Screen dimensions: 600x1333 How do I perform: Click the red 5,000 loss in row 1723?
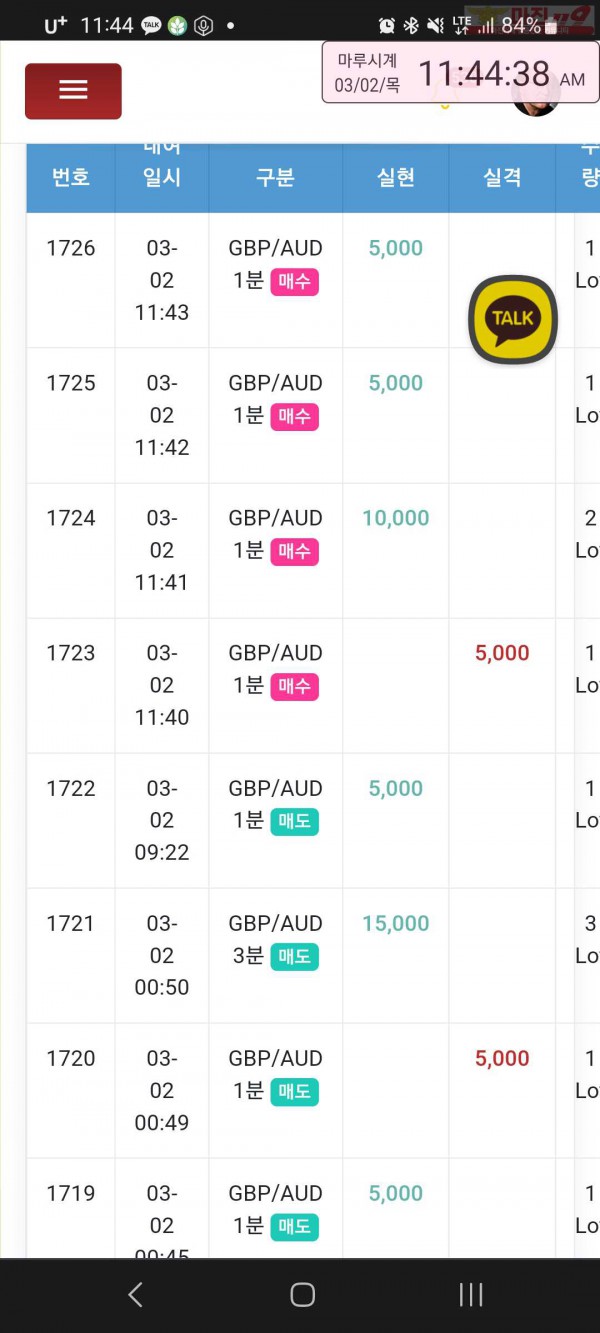tap(502, 653)
